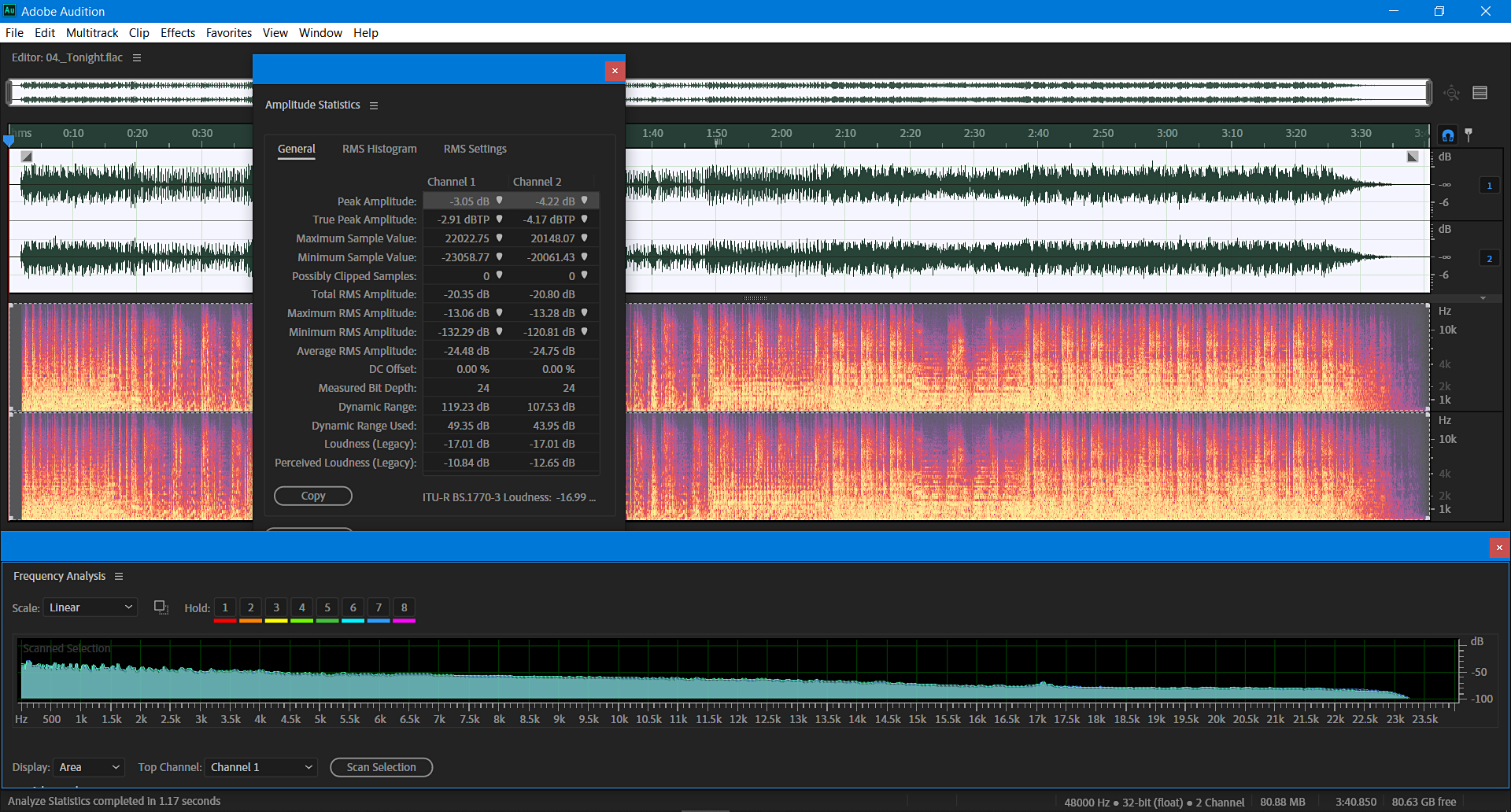Click the Copy button in Amplitude Statistics
This screenshot has width=1511, height=812.
[x=312, y=496]
